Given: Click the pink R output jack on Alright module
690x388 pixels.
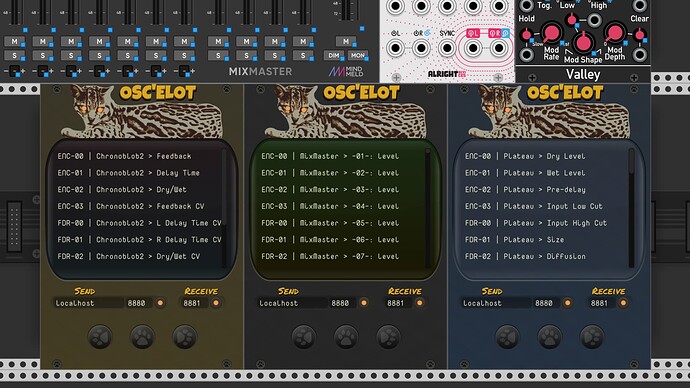Looking at the screenshot, I should [x=499, y=48].
